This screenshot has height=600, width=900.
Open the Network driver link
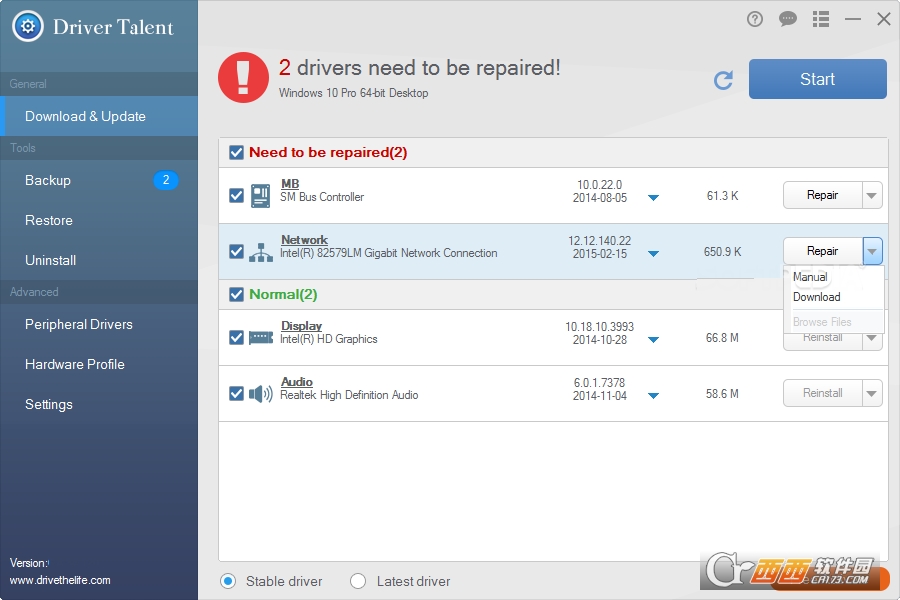click(304, 240)
